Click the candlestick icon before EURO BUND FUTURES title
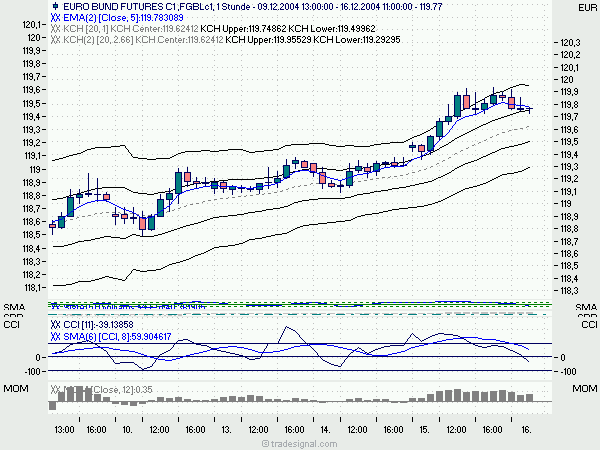Image resolution: width=600 pixels, height=450 pixels. 55,6
